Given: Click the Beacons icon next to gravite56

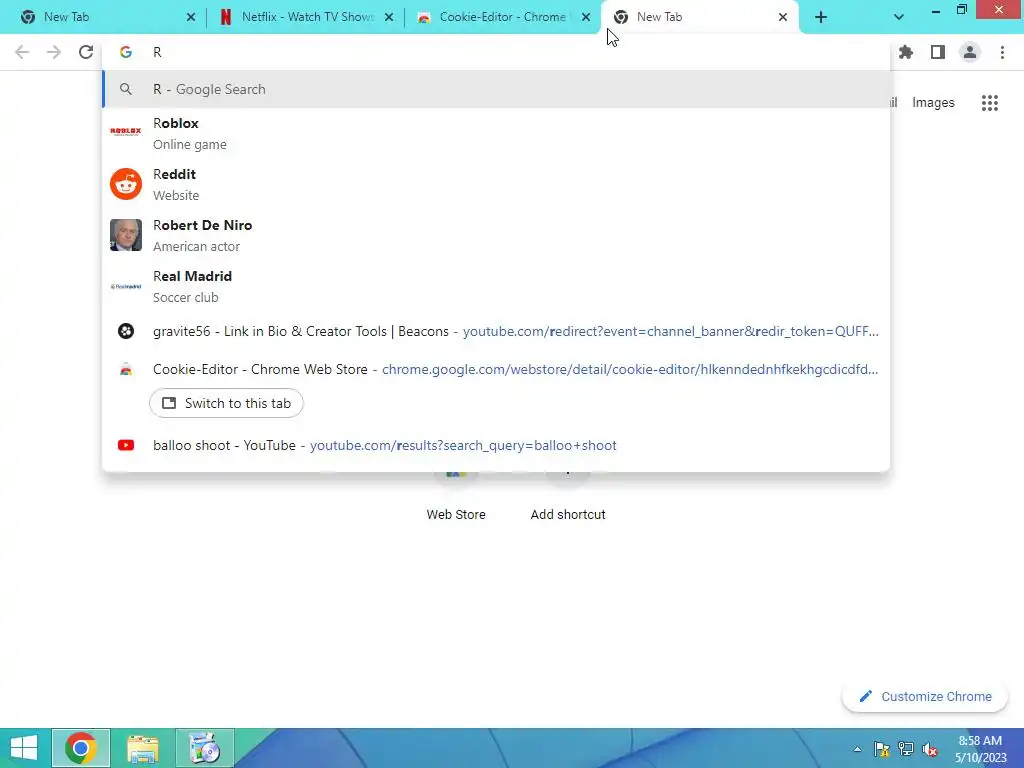Looking at the screenshot, I should click(126, 331).
